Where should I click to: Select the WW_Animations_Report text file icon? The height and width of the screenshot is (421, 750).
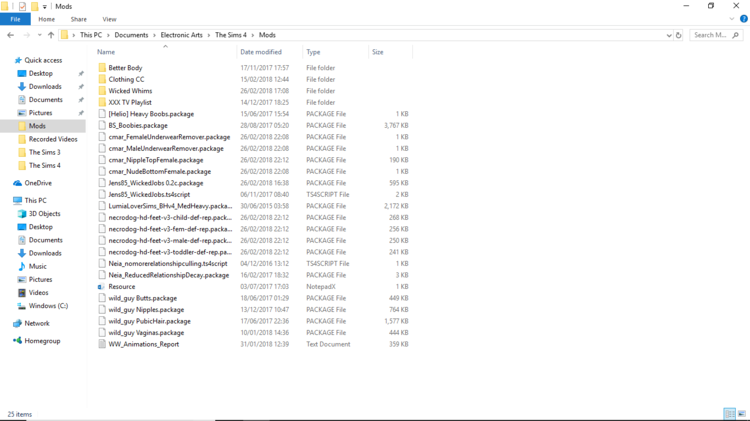tap(102, 344)
